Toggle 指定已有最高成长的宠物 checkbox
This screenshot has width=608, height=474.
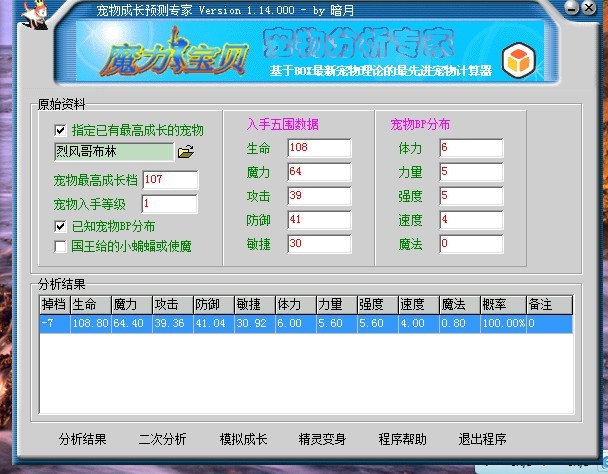point(61,130)
